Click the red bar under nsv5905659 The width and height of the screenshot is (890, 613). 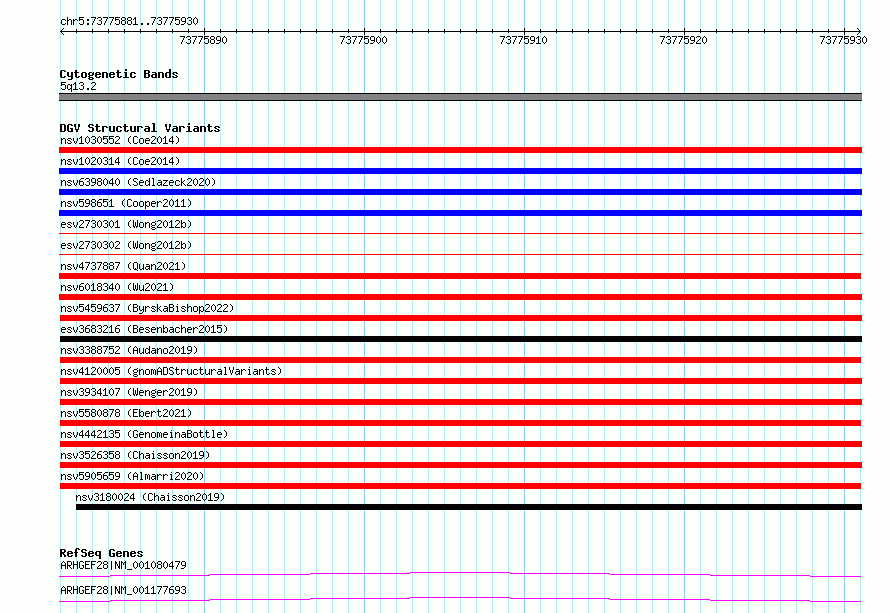click(x=460, y=486)
